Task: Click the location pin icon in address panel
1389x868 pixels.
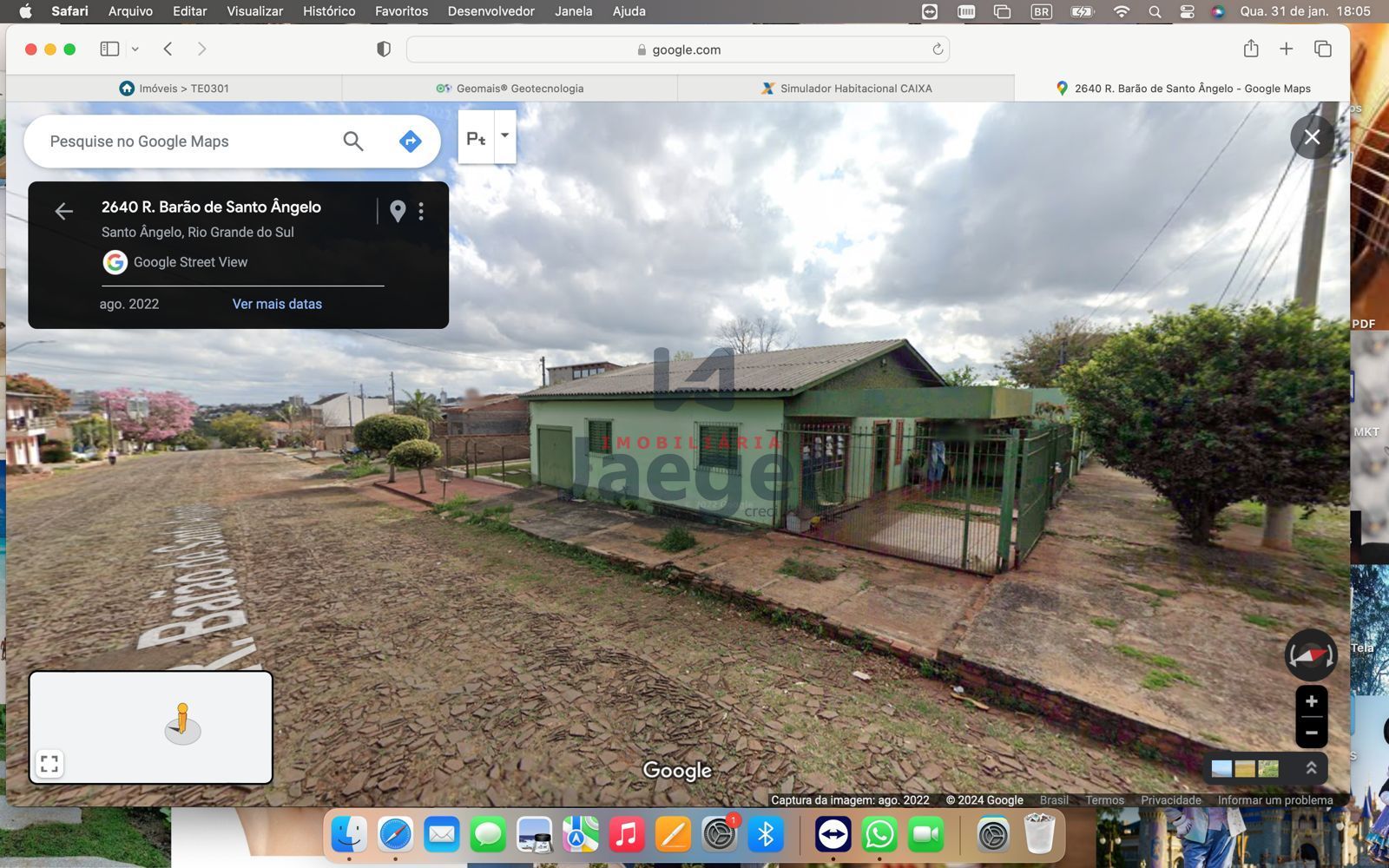Action: point(398,211)
